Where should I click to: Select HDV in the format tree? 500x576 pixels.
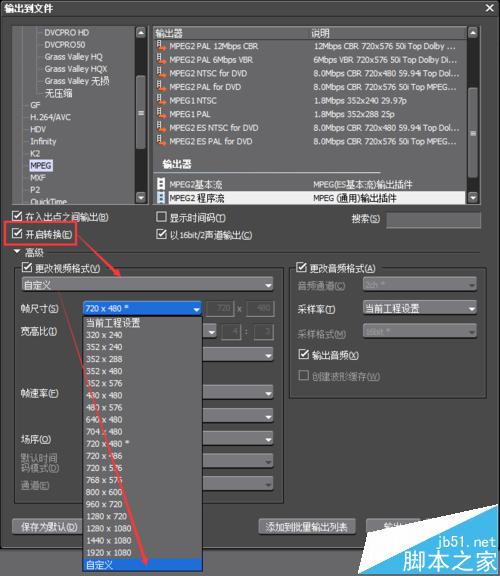click(x=38, y=129)
